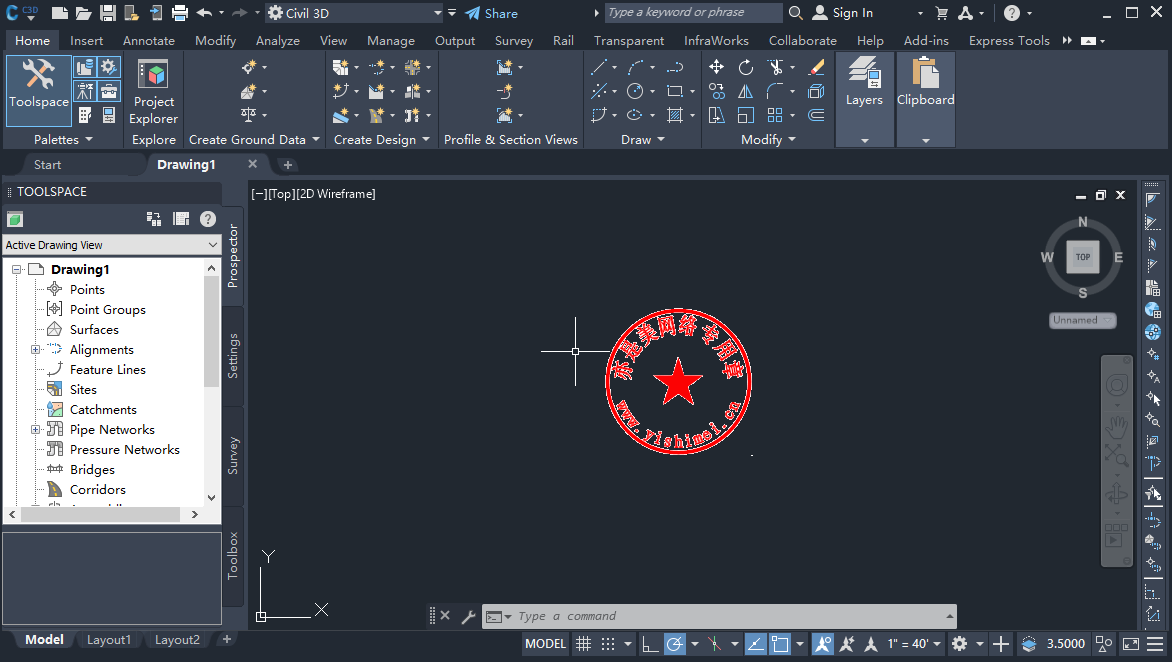Activate the Rotate modify tool
This screenshot has width=1172, height=662.
746,67
